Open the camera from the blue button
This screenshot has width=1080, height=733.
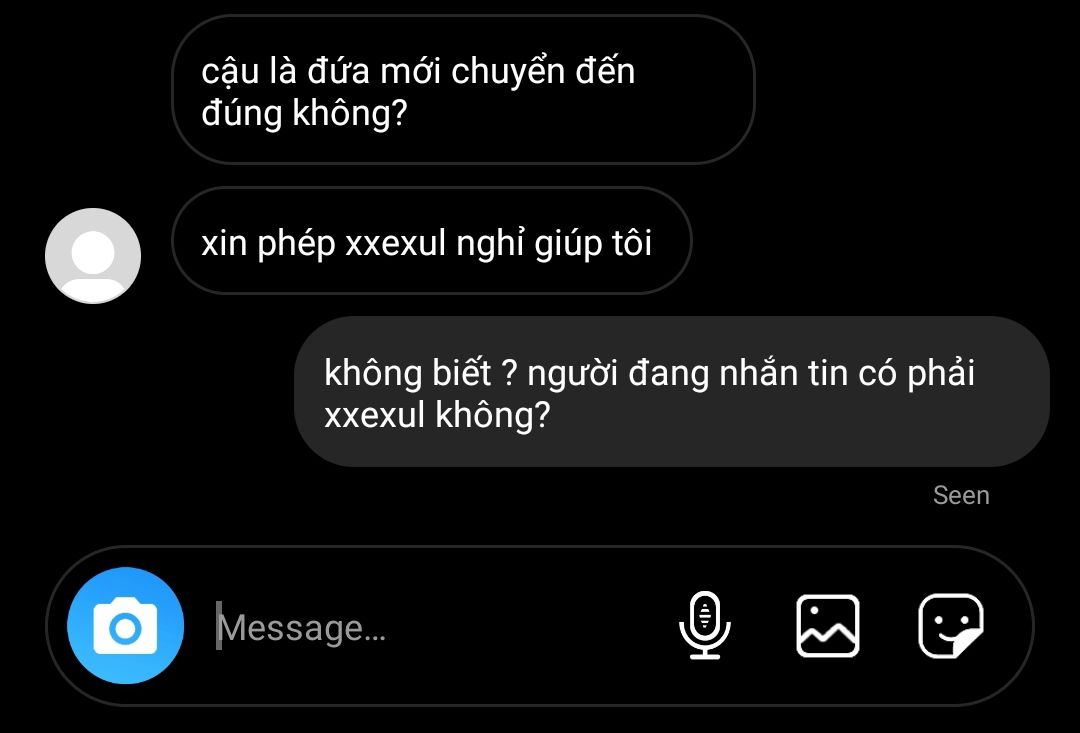coord(125,626)
